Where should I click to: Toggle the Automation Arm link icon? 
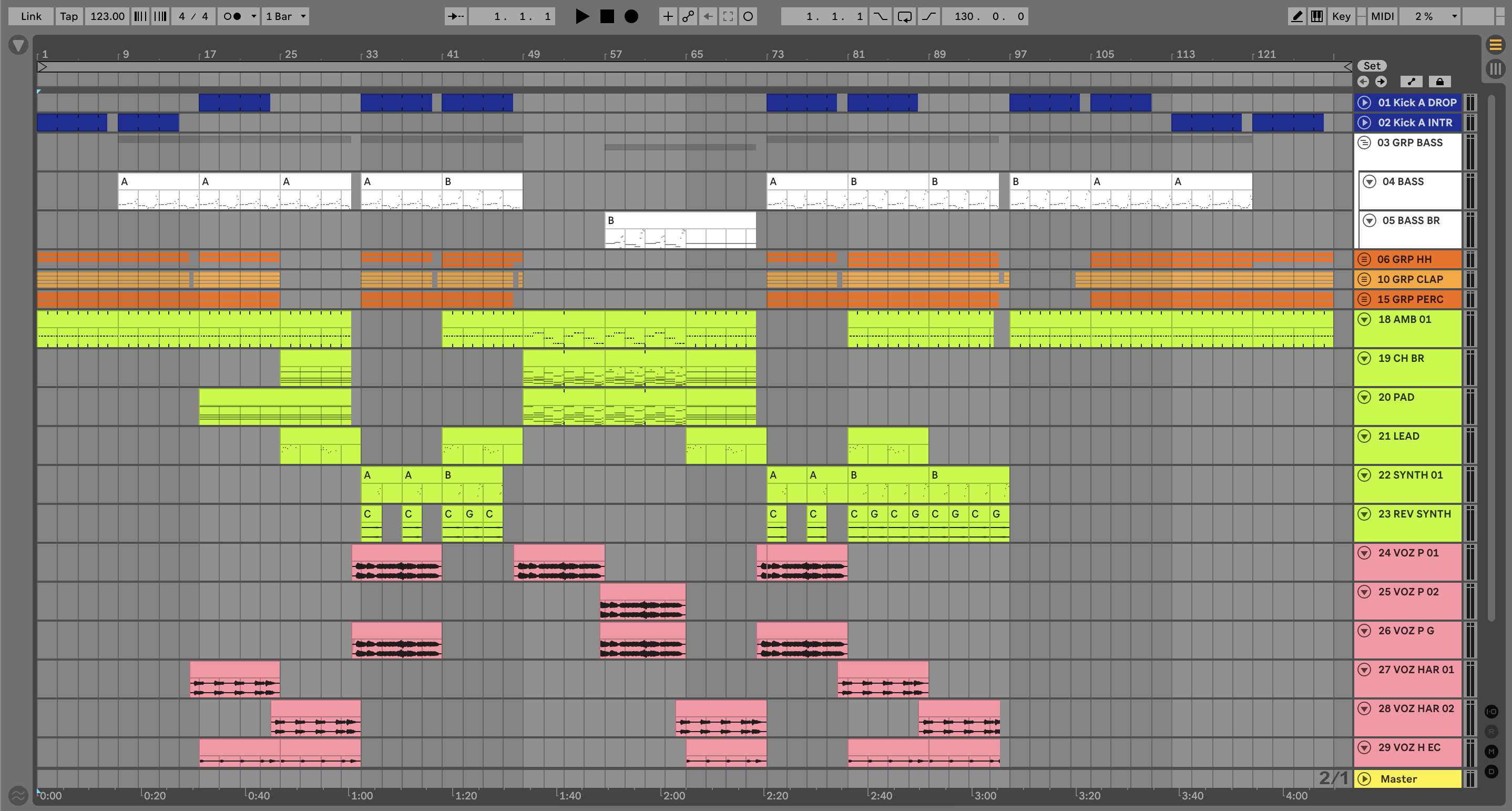point(688,16)
